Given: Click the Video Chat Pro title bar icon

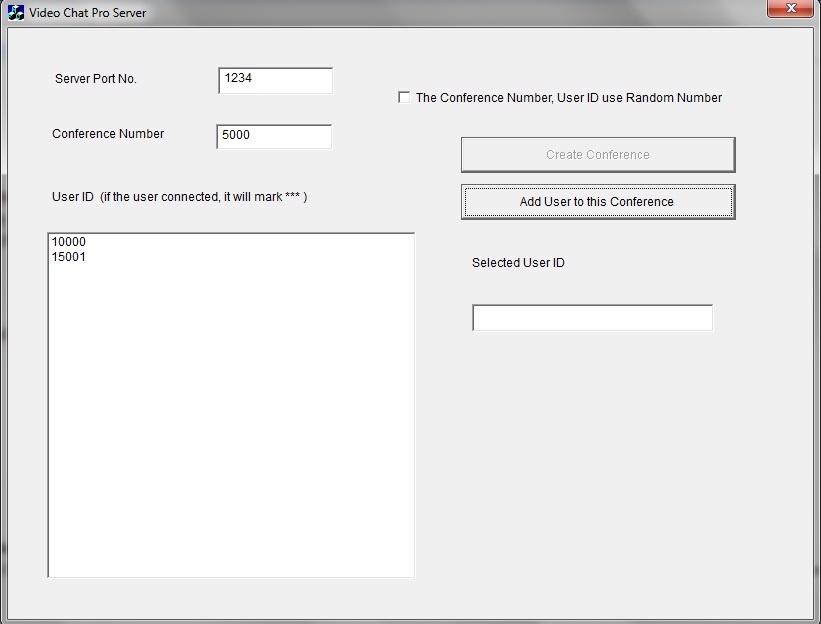Looking at the screenshot, I should coord(16,12).
